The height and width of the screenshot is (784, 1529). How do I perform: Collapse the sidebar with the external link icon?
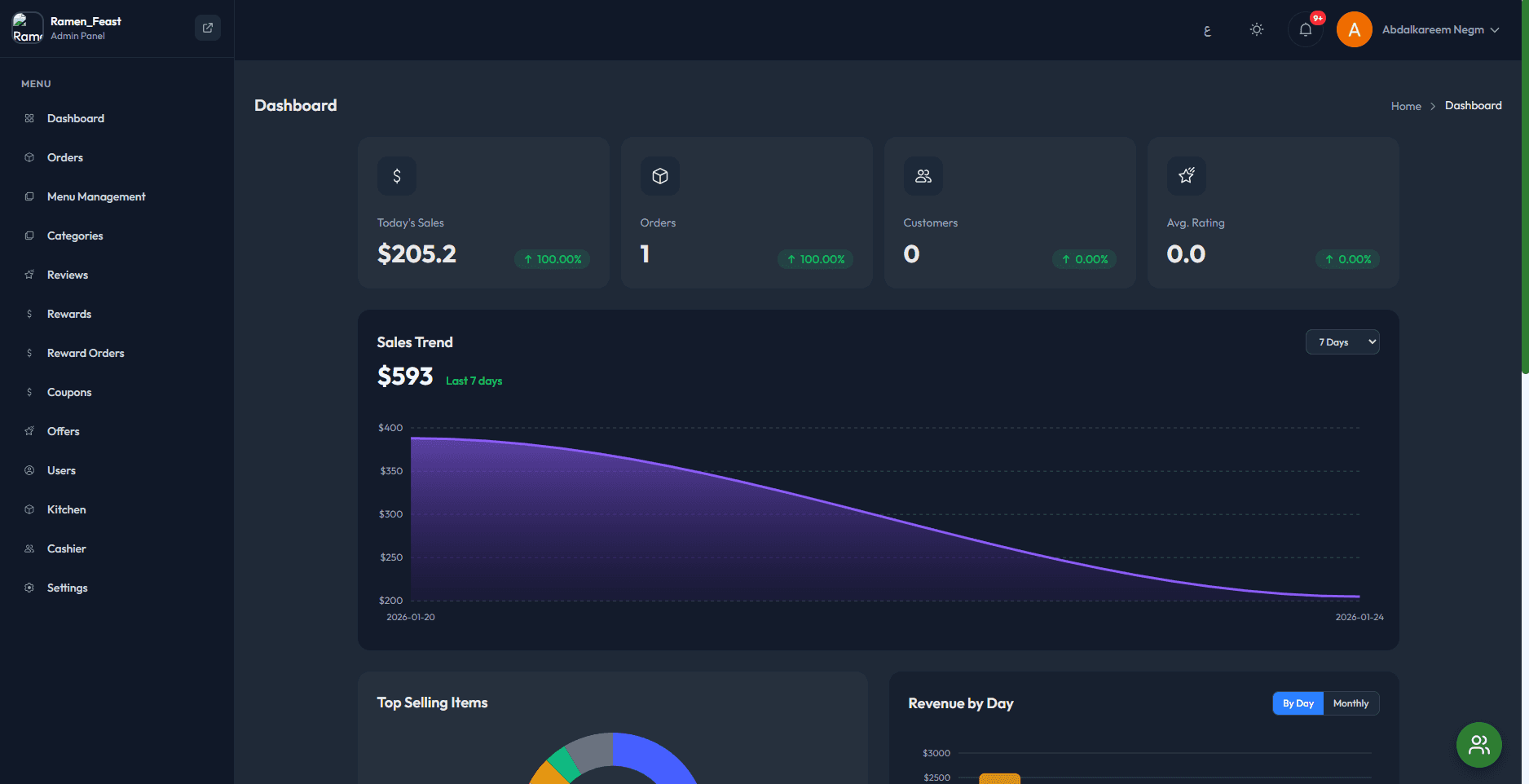click(x=208, y=27)
